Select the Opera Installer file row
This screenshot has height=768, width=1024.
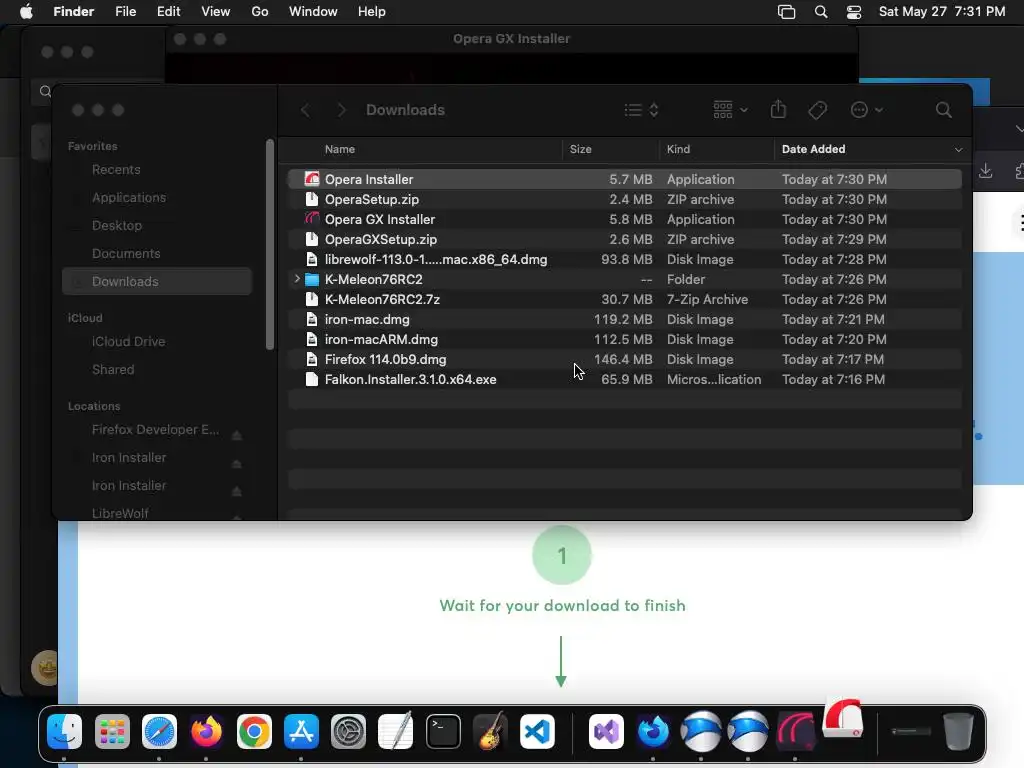click(x=624, y=179)
